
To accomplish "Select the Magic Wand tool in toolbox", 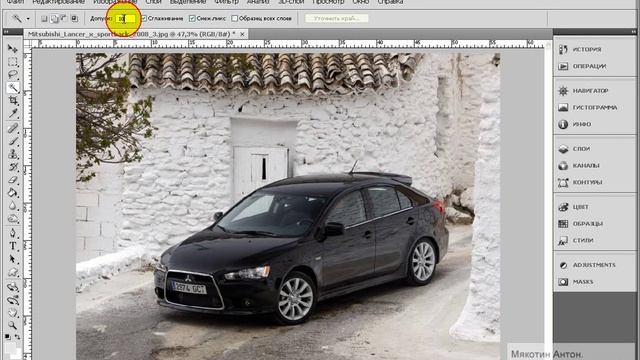I will pyautogui.click(x=13, y=87).
